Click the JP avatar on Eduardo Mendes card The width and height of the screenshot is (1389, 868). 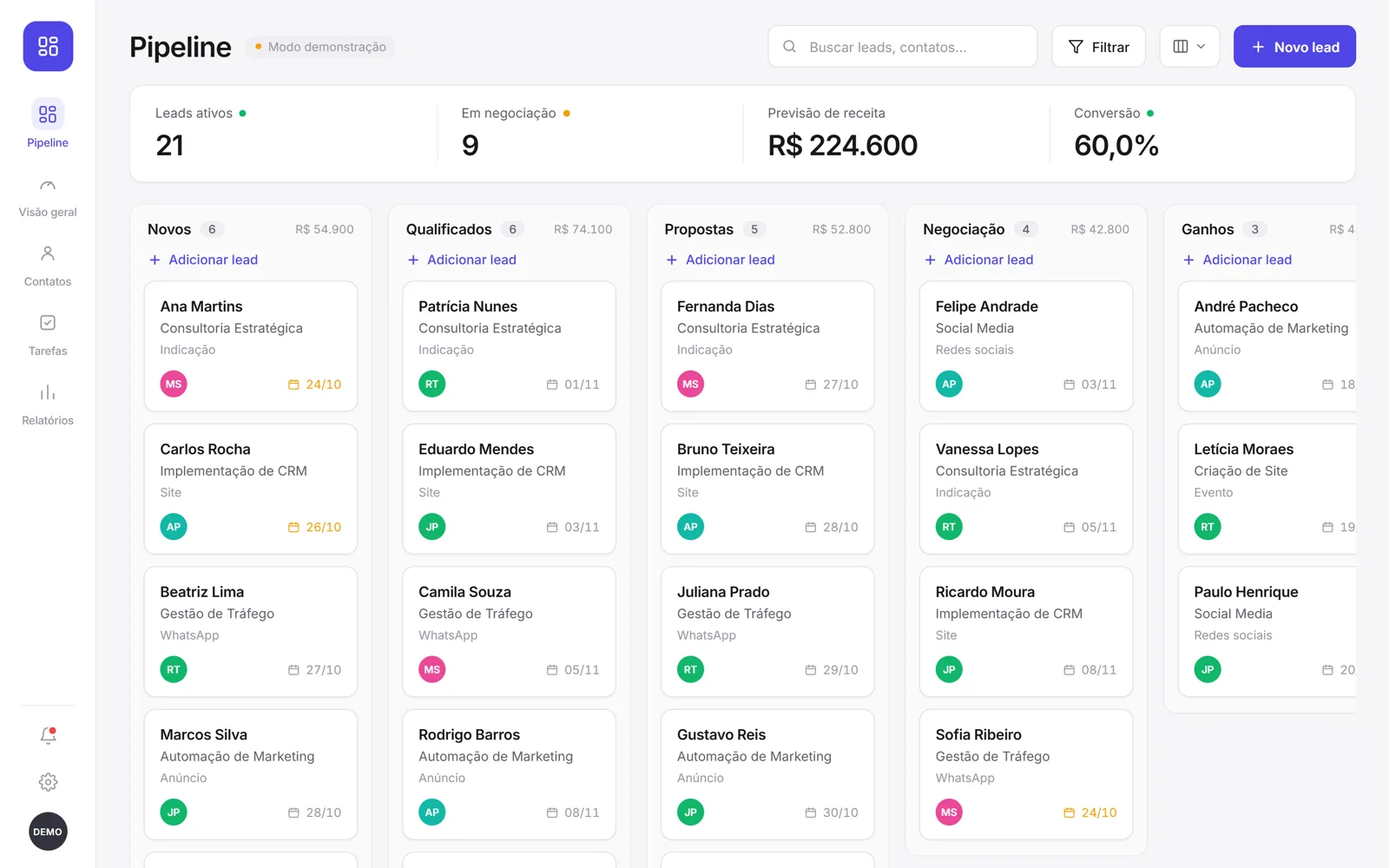coord(432,527)
